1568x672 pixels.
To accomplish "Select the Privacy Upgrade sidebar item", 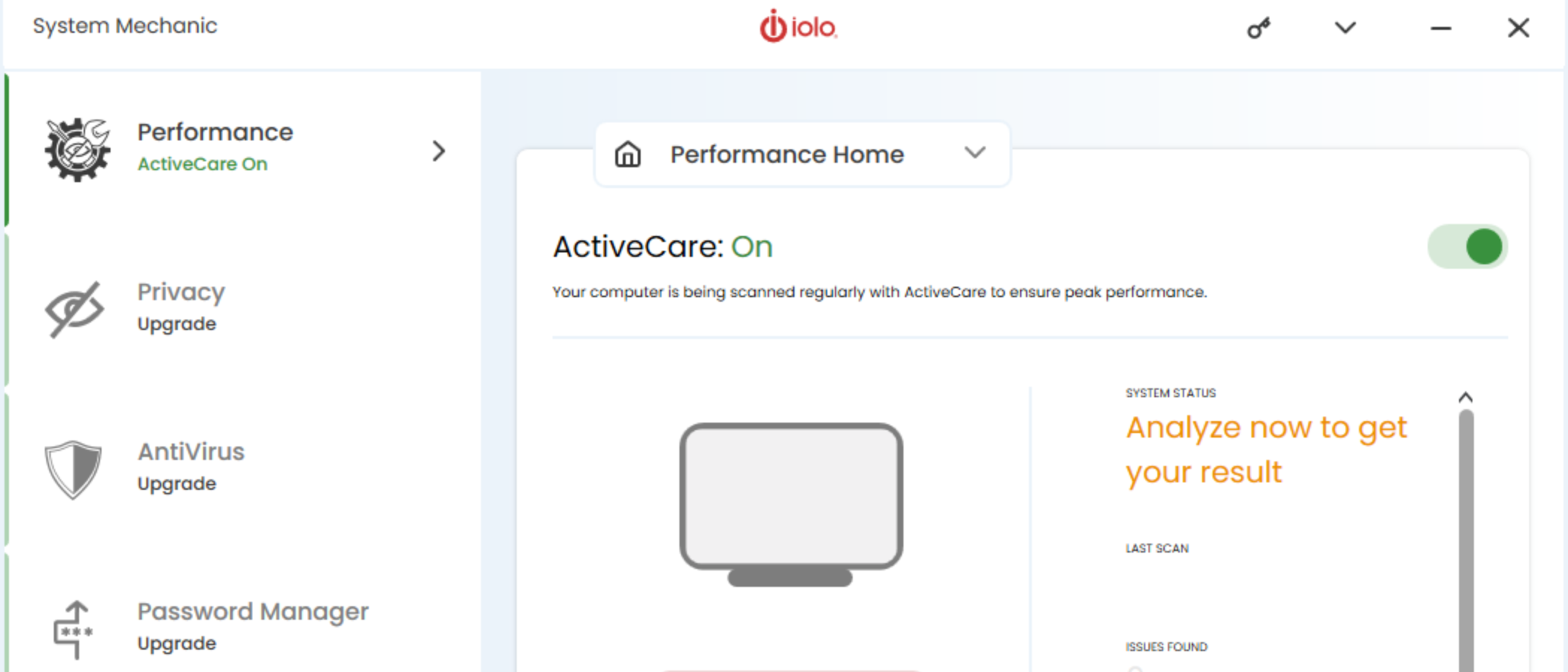I will 243,309.
